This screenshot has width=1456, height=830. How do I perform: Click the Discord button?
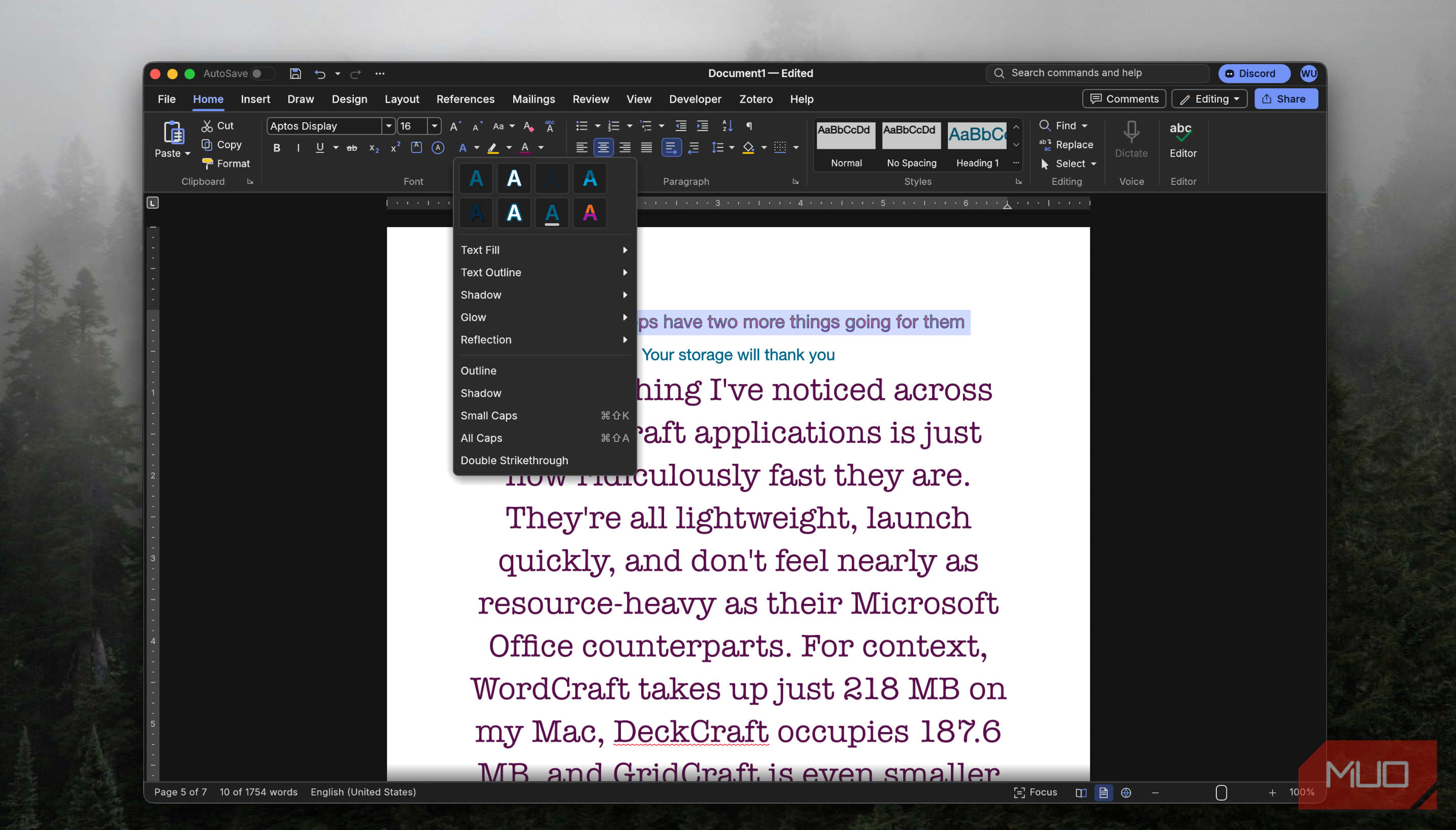tap(1254, 74)
